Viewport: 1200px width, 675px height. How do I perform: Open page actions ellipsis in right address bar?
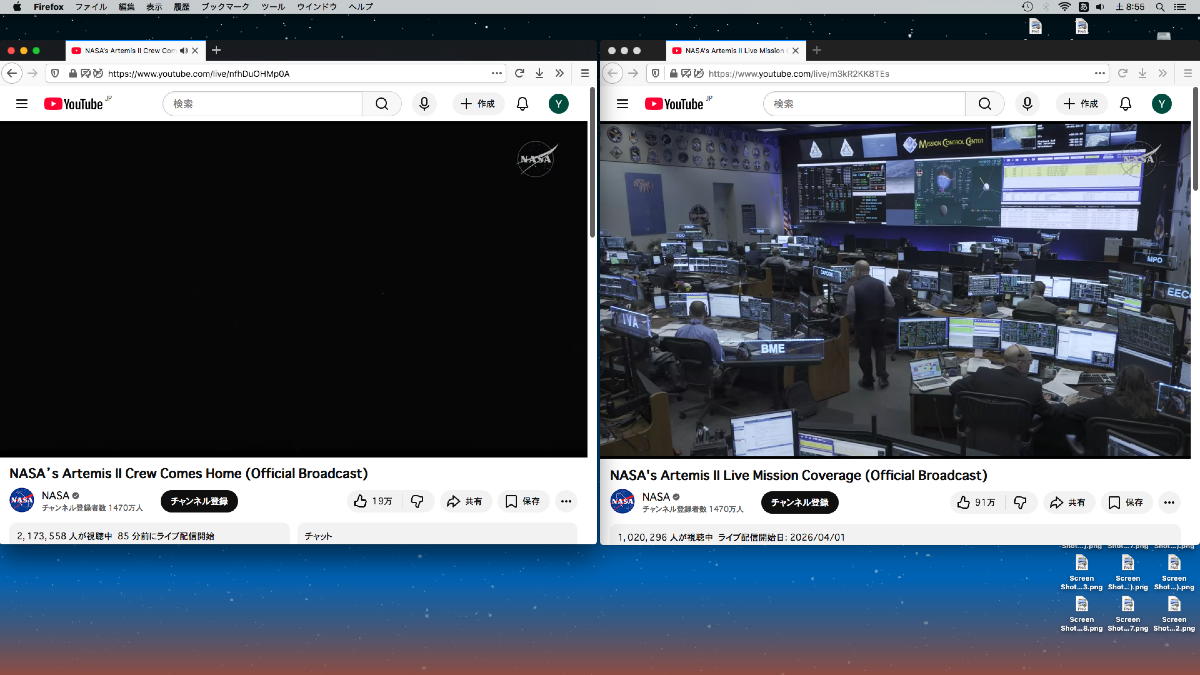pyautogui.click(x=1100, y=73)
